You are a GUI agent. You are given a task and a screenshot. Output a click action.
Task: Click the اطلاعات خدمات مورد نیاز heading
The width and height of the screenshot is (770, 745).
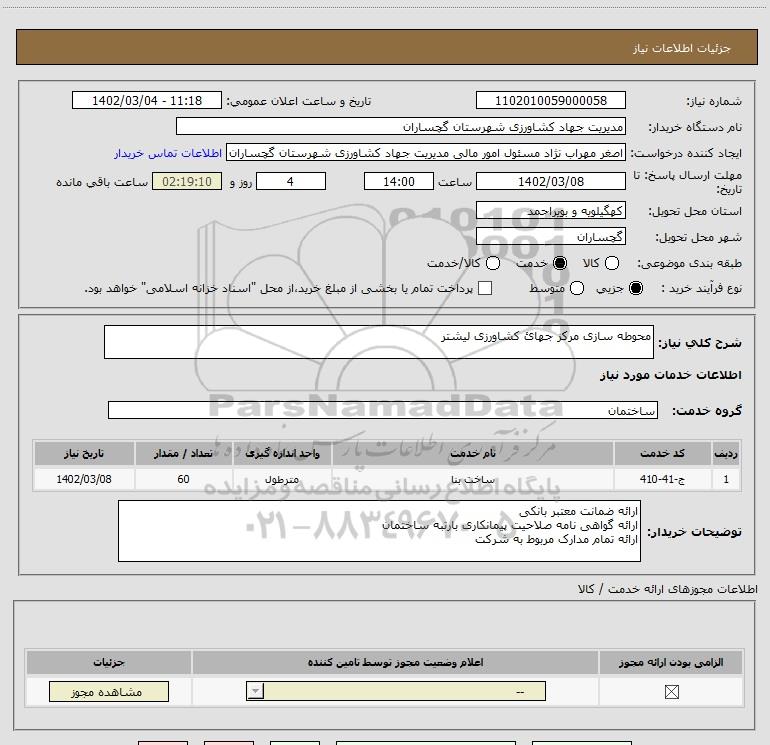pos(670,375)
